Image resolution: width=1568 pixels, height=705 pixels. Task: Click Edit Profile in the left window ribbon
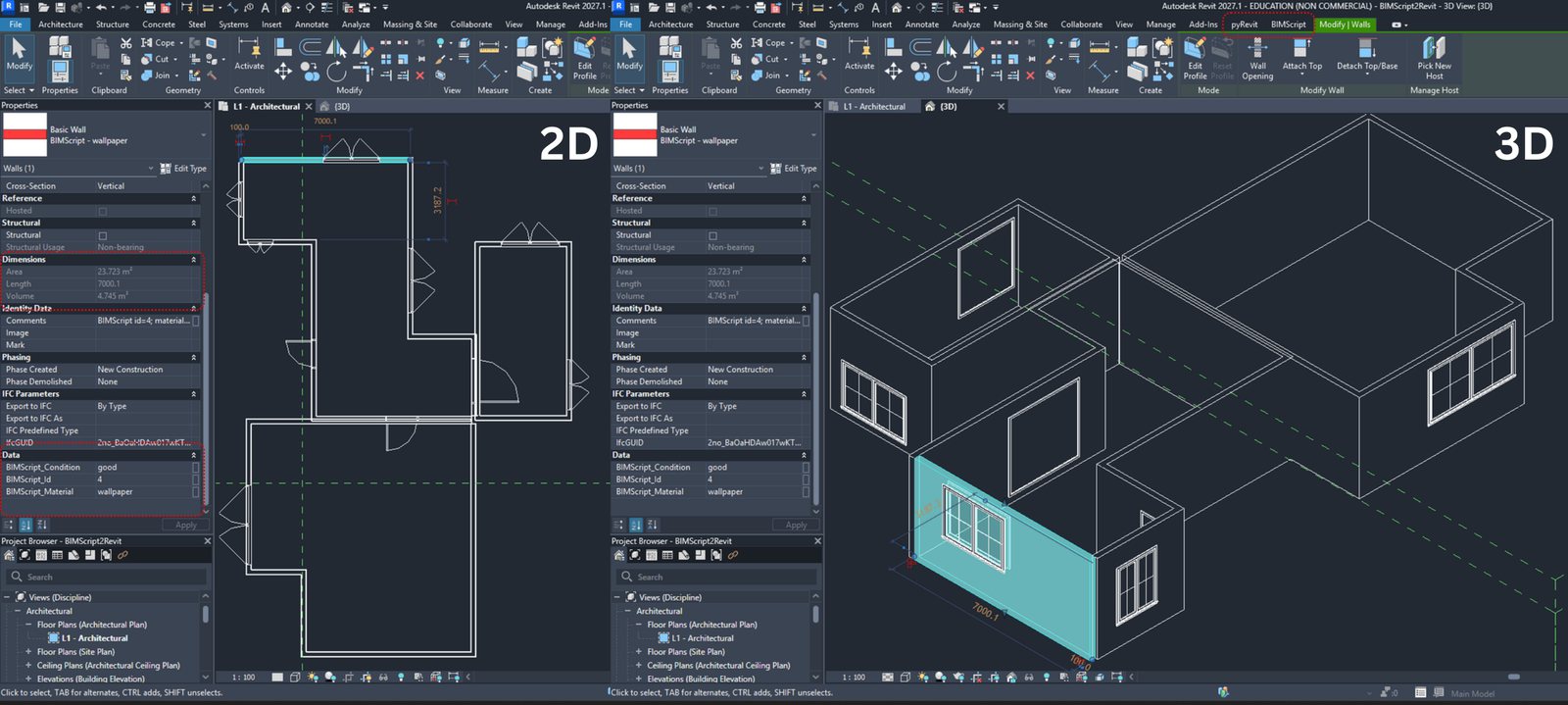click(x=585, y=58)
